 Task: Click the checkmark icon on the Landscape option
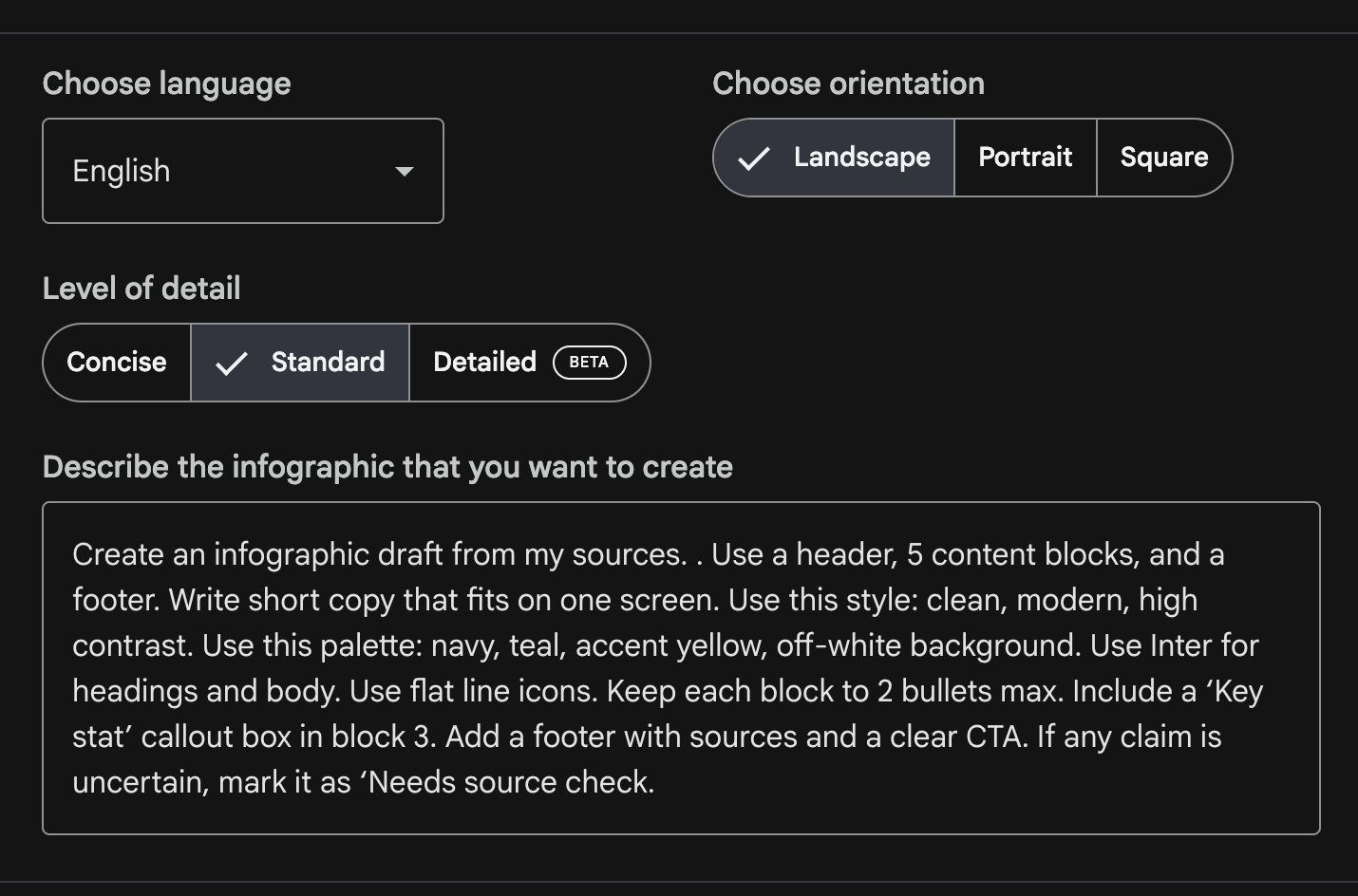pyautogui.click(x=753, y=158)
